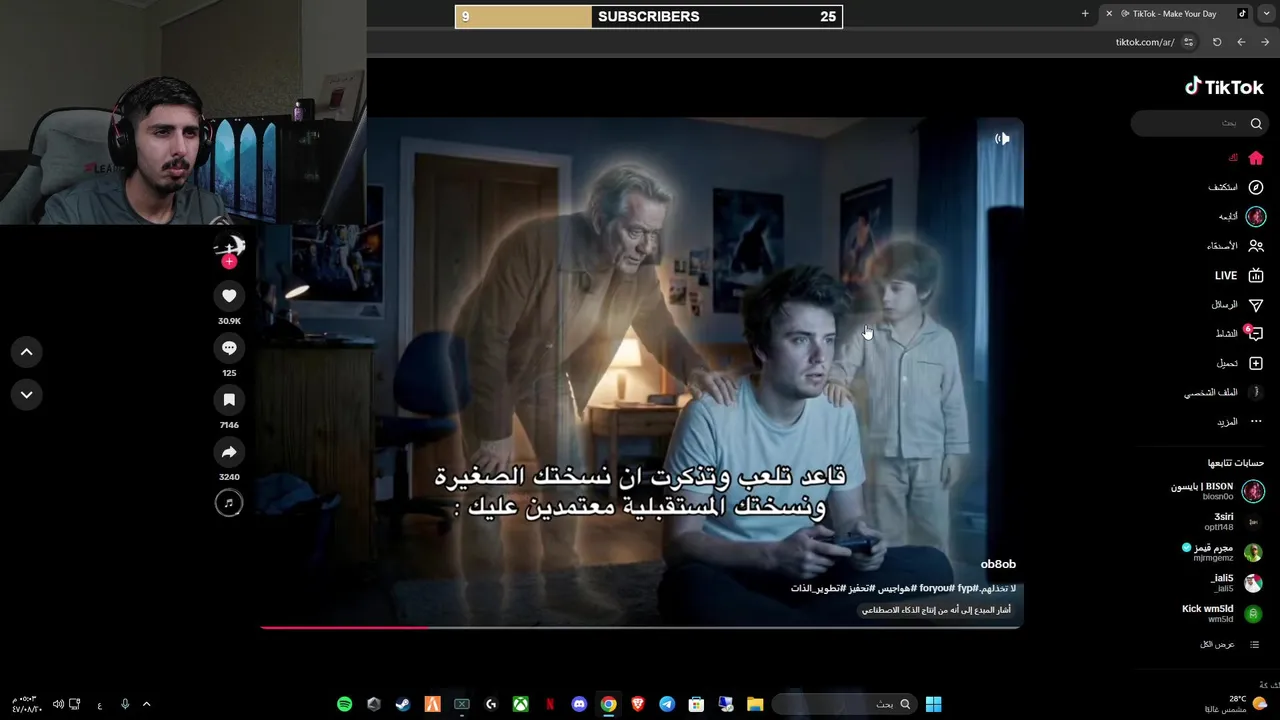Screen dimensions: 1280x720
Task: Open the Friends (الأصدقاء) page
Action: pyautogui.click(x=1236, y=245)
